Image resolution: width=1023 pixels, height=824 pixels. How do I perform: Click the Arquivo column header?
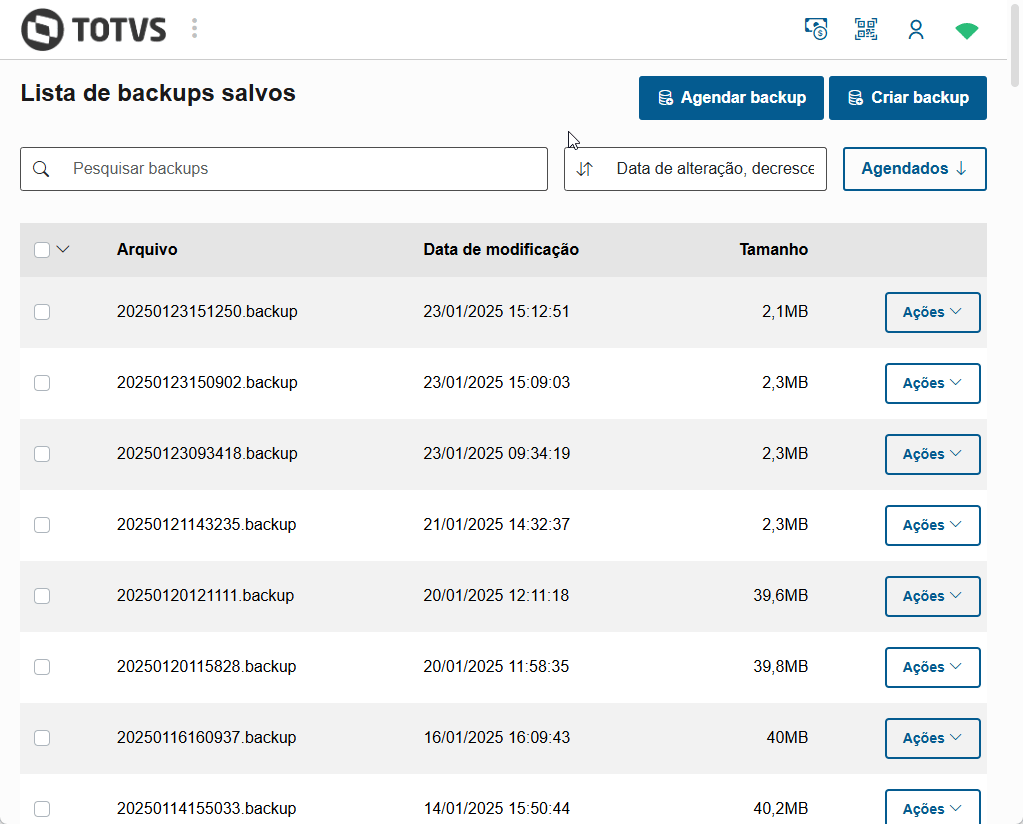tap(147, 250)
